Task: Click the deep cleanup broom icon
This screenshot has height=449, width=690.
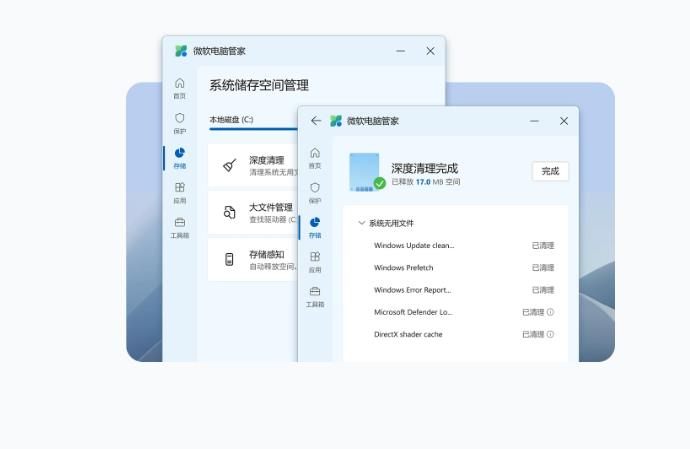Action: pyautogui.click(x=229, y=165)
